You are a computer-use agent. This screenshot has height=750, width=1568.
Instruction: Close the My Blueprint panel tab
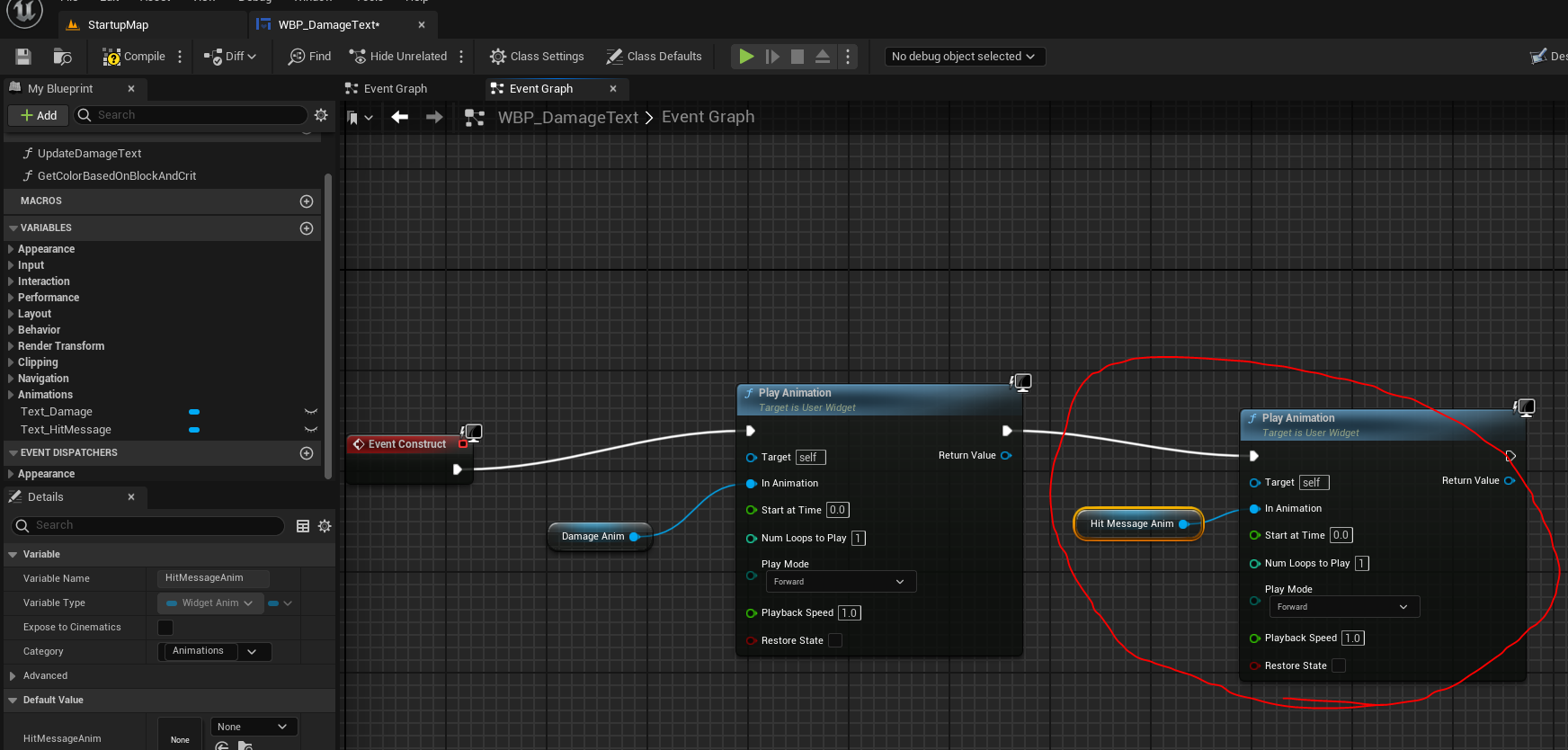point(131,89)
